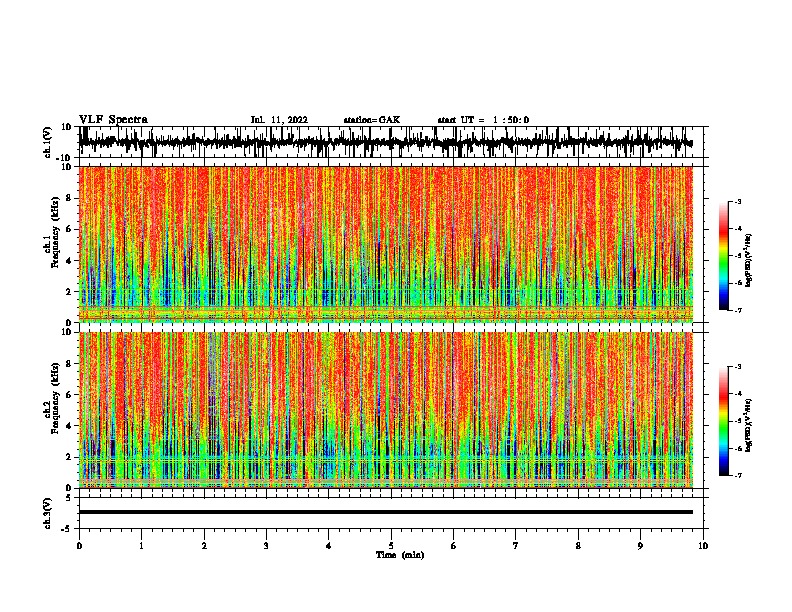The image size is (792, 612).
Task: Click the thick black ch.3 trace line
Action: [x=386, y=512]
